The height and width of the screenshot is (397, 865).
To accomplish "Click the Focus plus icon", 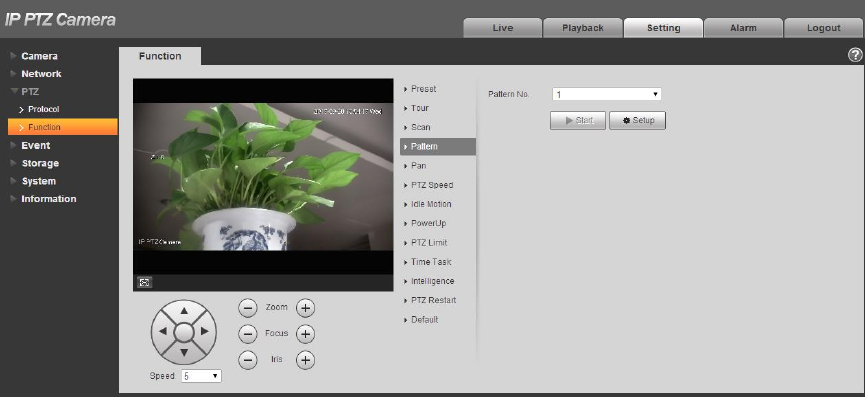I will 305,334.
